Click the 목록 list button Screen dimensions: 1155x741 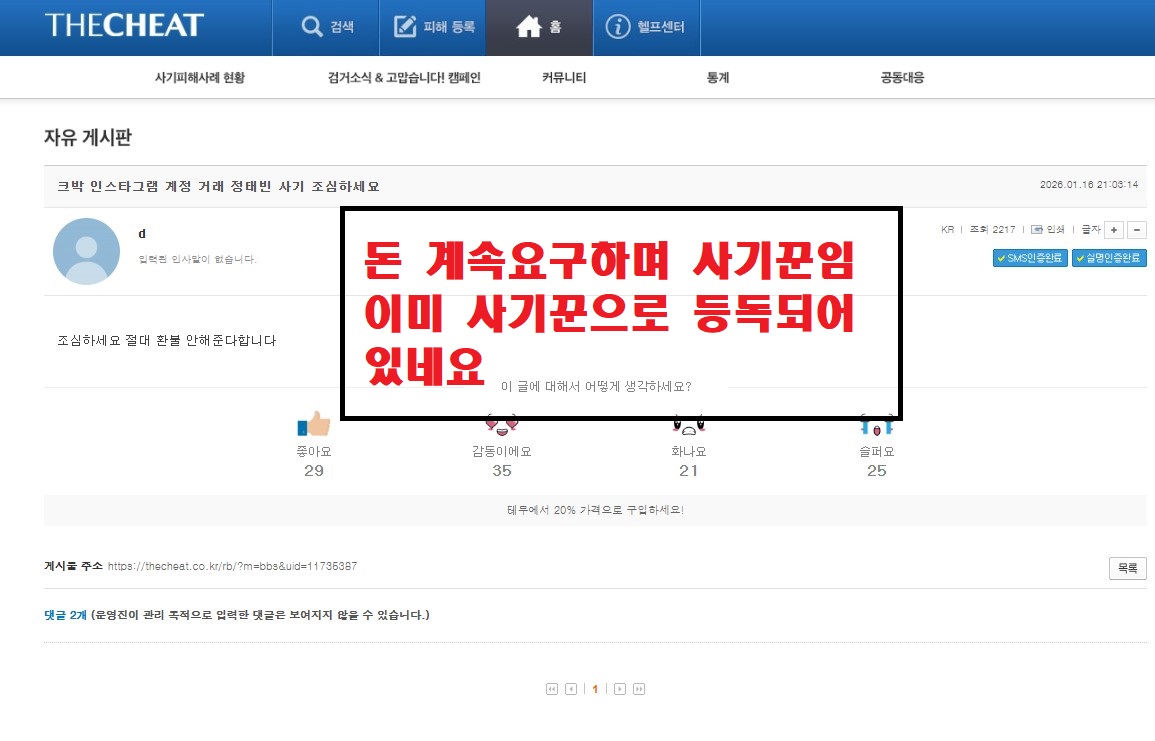[x=1127, y=568]
